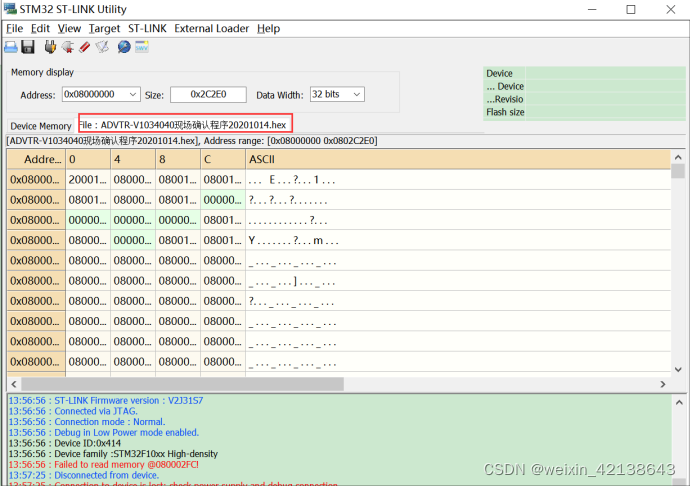Select the ASCII cell '............?...'
This screenshot has width=690, height=486.
pos(458,220)
